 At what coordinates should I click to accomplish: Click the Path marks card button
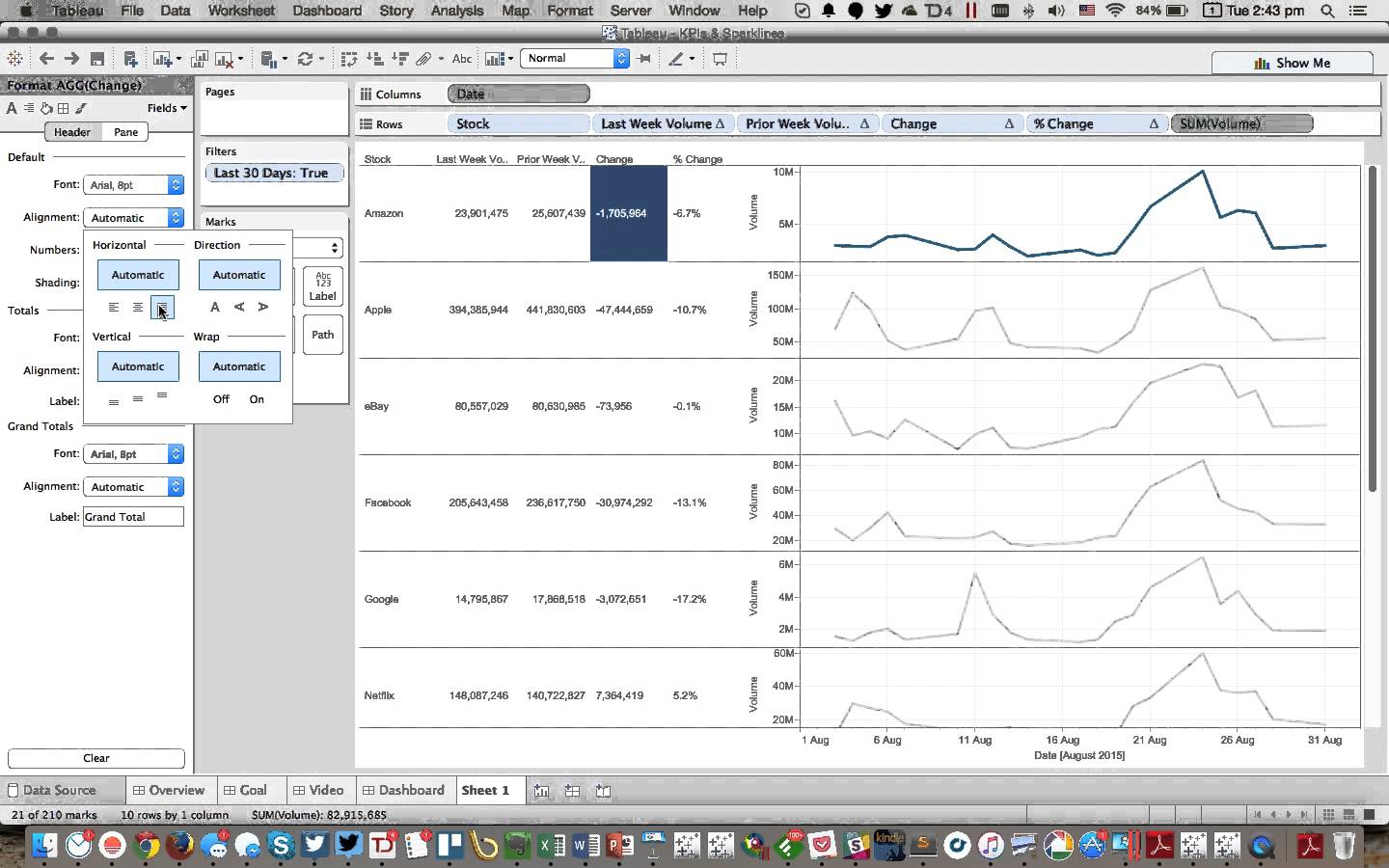click(x=322, y=335)
